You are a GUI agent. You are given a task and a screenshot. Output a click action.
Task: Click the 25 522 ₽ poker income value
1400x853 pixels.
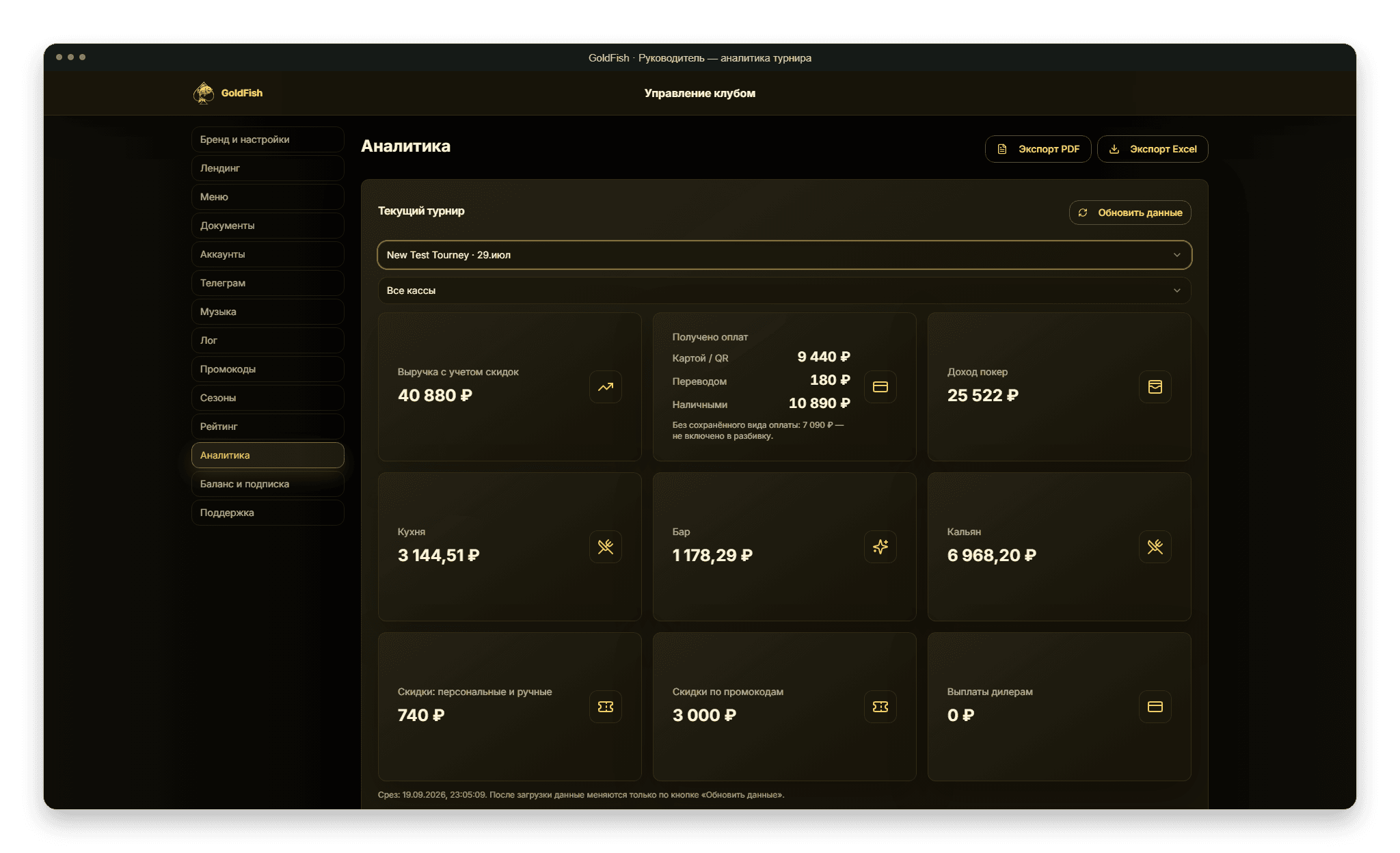point(983,396)
